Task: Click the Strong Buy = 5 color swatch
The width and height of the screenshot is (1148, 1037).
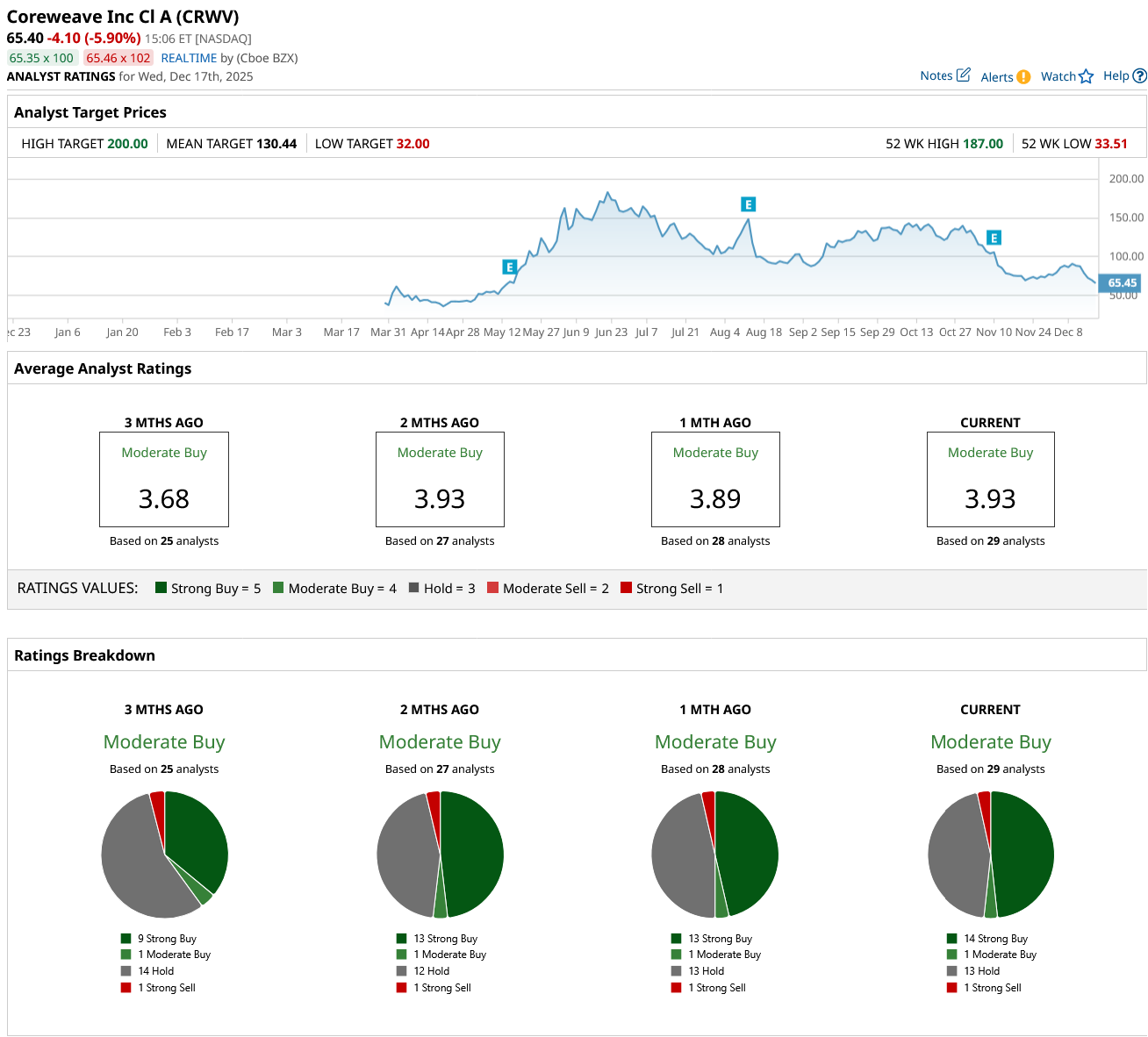Action: pyautogui.click(x=161, y=588)
